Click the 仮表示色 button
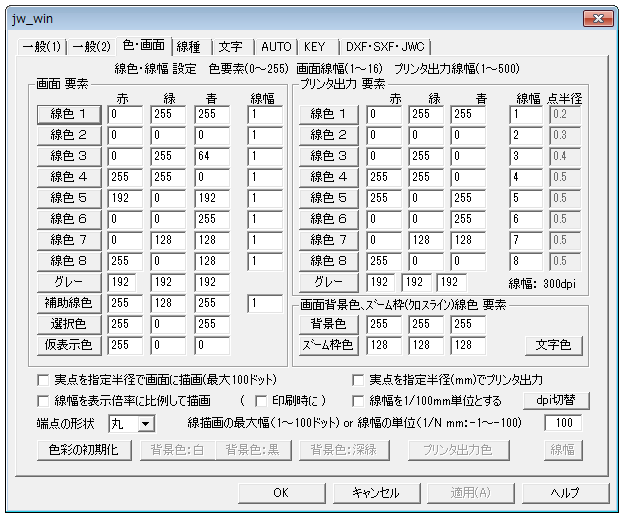 tap(69, 345)
